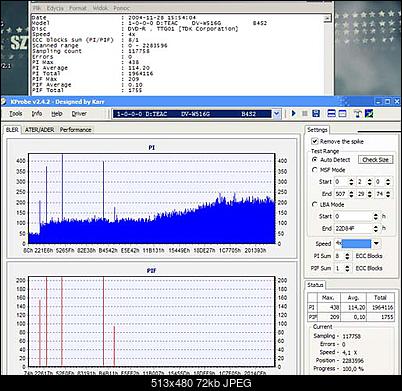Click the T-shaped toolbar icon

coord(357,114)
